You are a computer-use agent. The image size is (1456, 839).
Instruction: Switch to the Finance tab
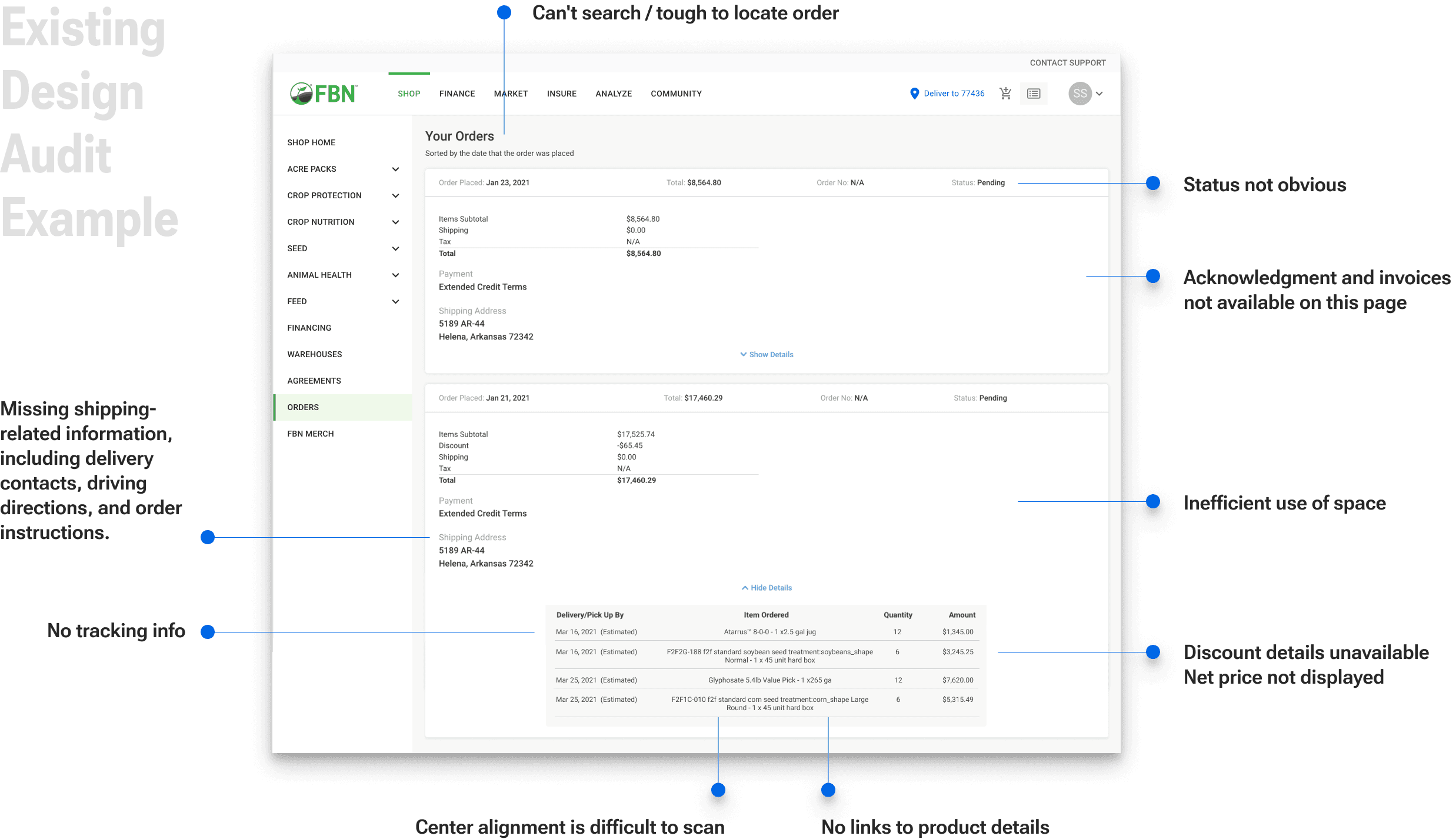point(457,94)
